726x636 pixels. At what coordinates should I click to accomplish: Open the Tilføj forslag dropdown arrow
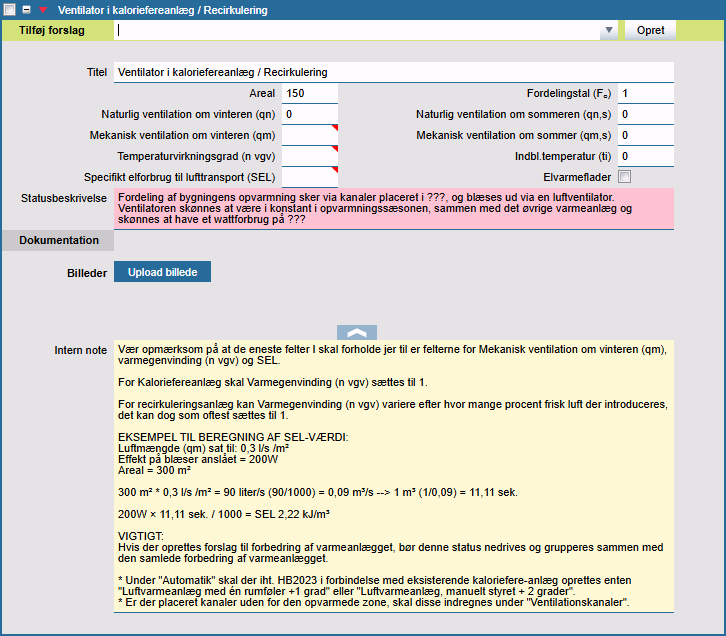[x=608, y=30]
